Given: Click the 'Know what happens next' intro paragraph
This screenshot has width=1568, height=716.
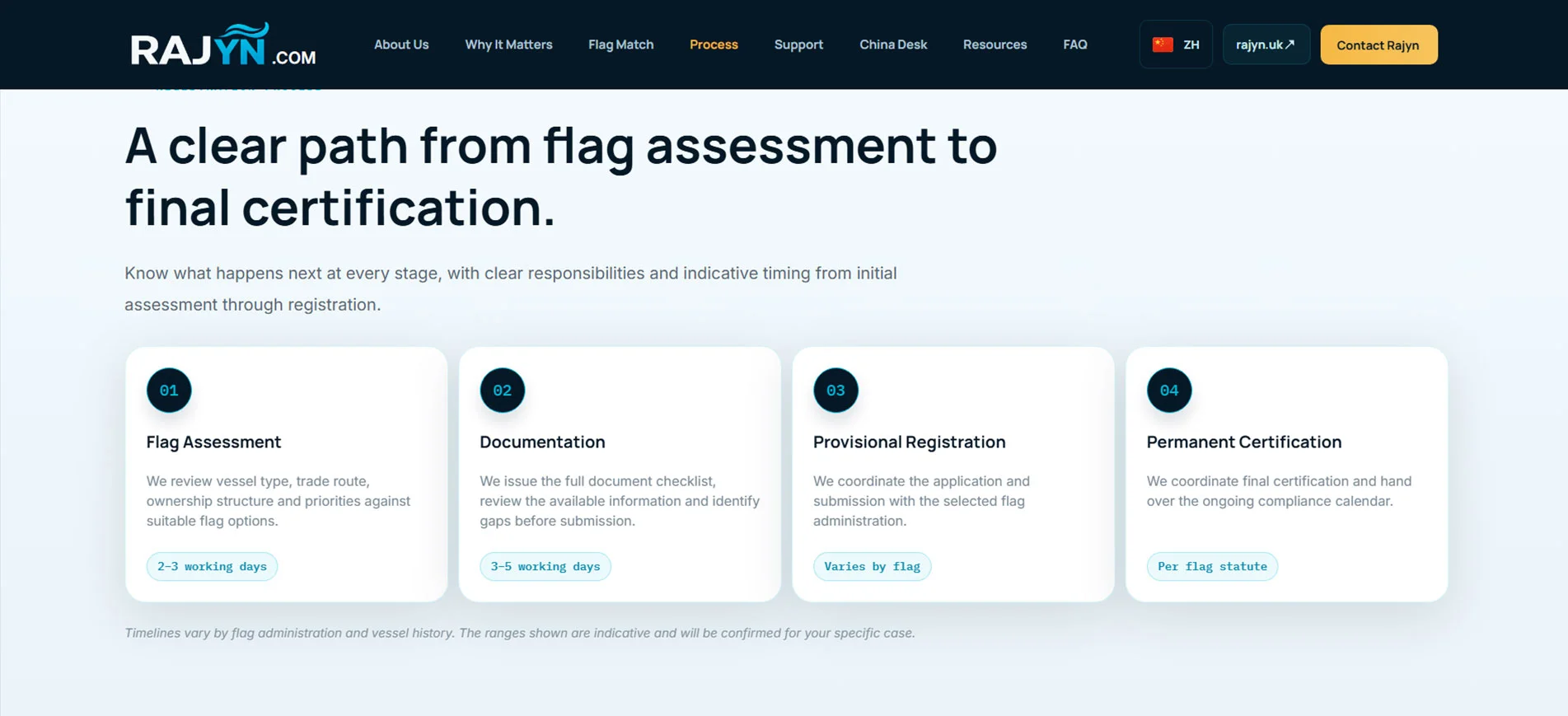Looking at the screenshot, I should point(511,288).
